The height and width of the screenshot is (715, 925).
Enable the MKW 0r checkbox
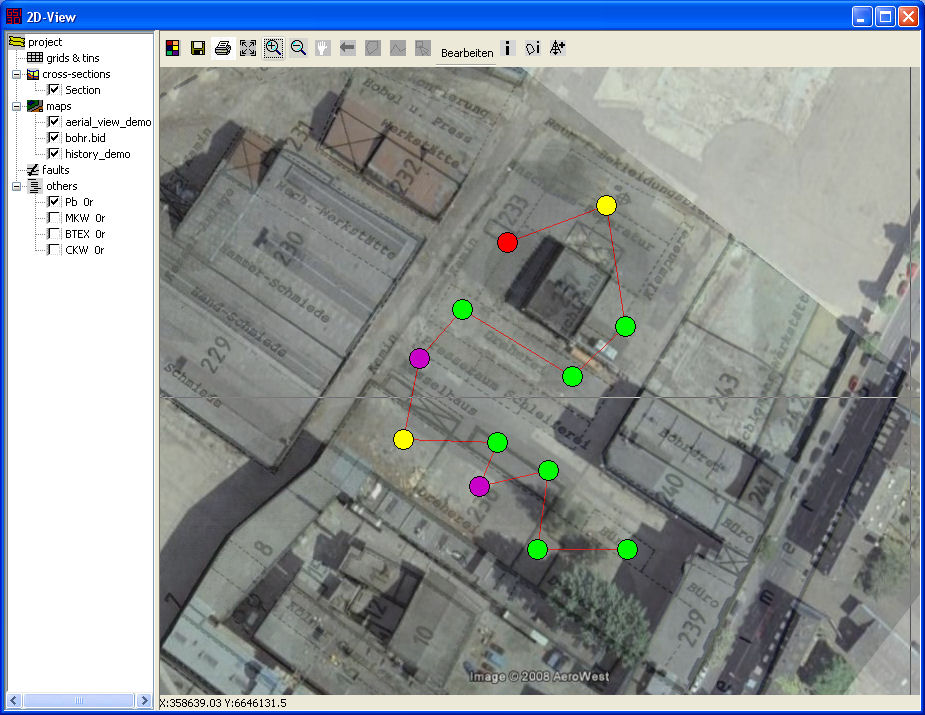54,218
